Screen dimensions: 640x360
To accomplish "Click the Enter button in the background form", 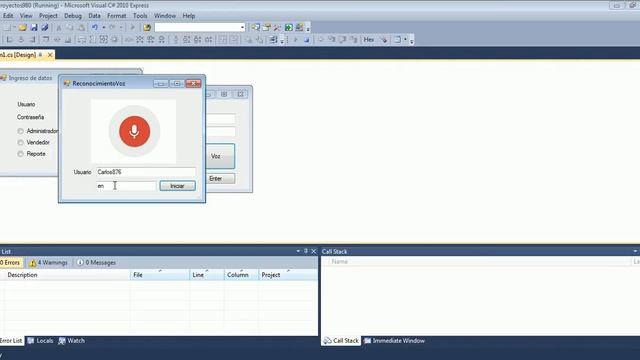I will click(x=220, y=178).
